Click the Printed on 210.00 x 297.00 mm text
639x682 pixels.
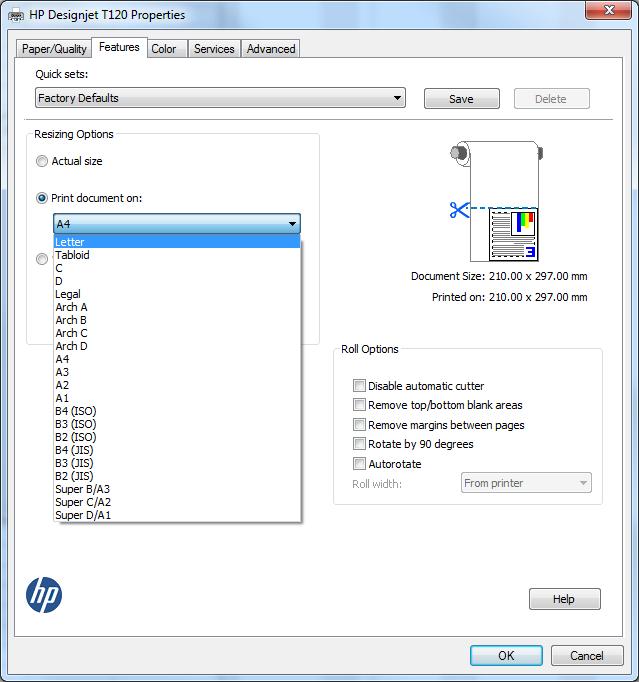tap(509, 297)
